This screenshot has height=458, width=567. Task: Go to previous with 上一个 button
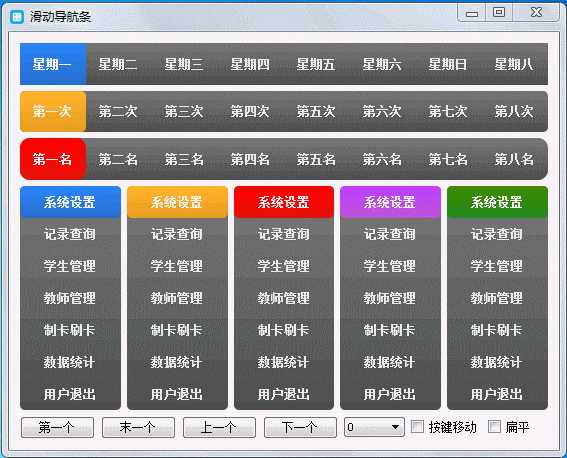[x=219, y=428]
